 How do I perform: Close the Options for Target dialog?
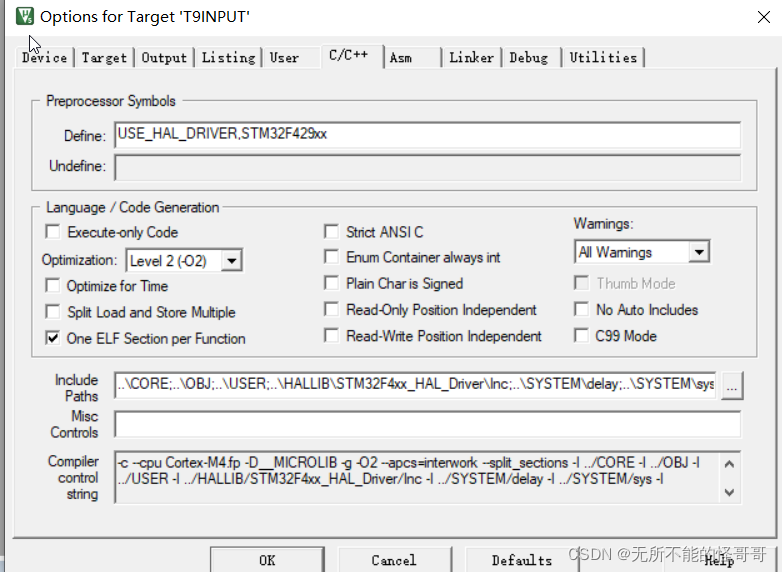point(763,17)
